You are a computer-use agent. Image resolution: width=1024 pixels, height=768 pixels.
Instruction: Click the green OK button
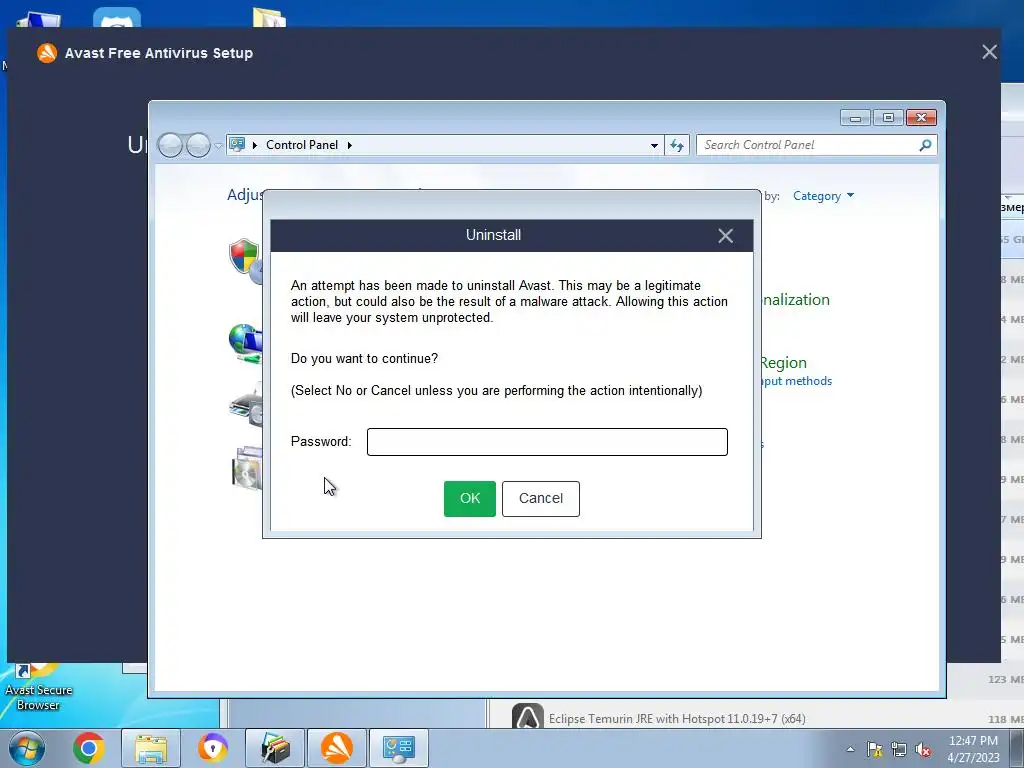click(x=470, y=498)
